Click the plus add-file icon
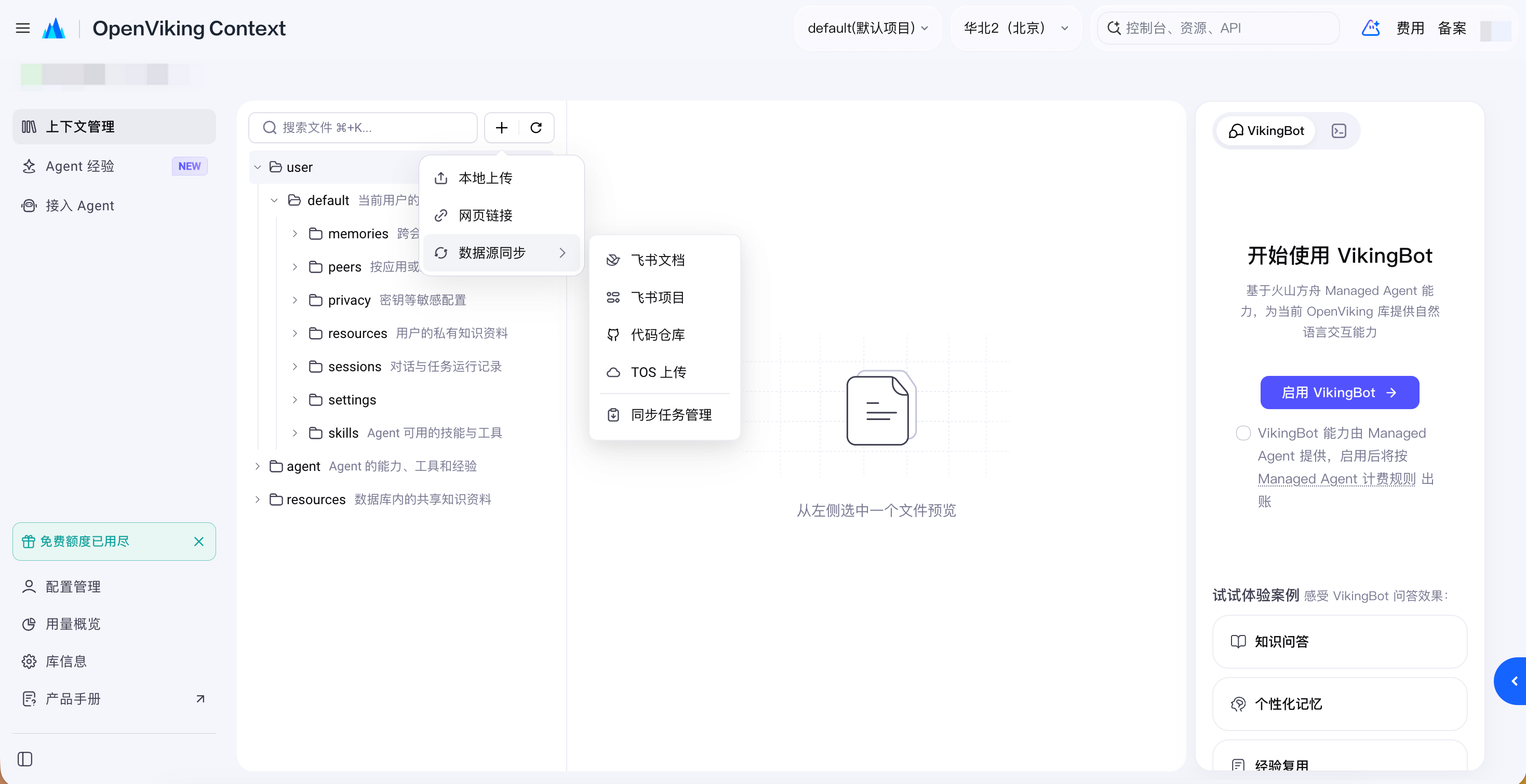The height and width of the screenshot is (784, 1526). pos(502,127)
